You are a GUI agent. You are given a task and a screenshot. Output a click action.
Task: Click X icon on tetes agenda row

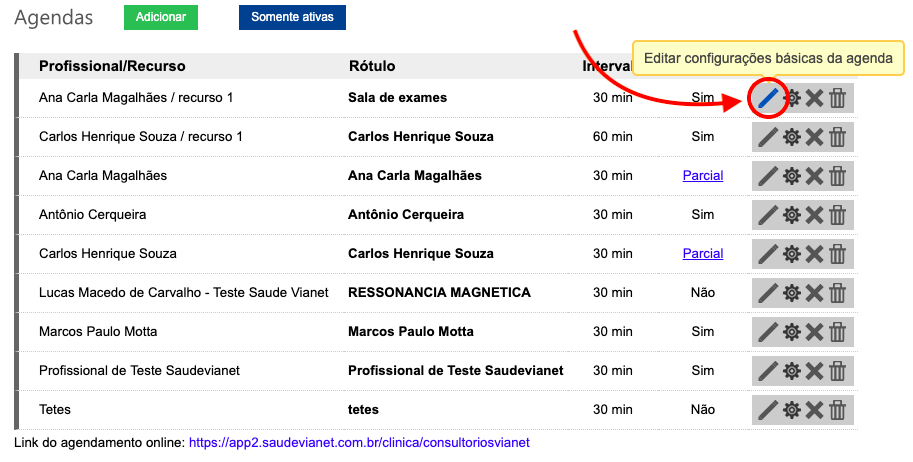tap(815, 410)
